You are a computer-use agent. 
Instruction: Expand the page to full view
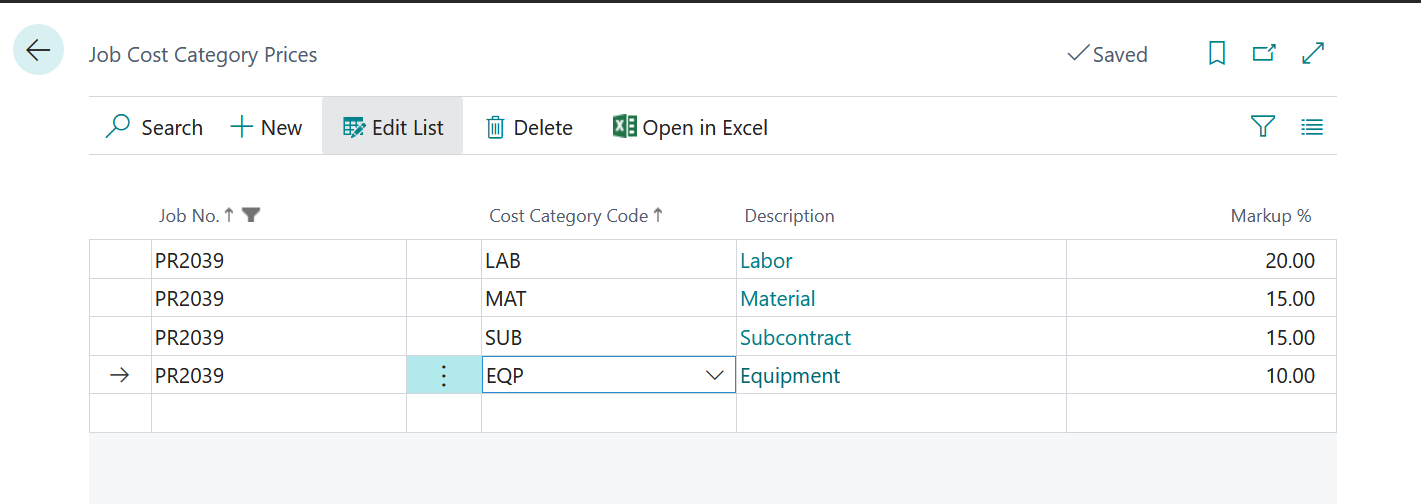click(1313, 54)
